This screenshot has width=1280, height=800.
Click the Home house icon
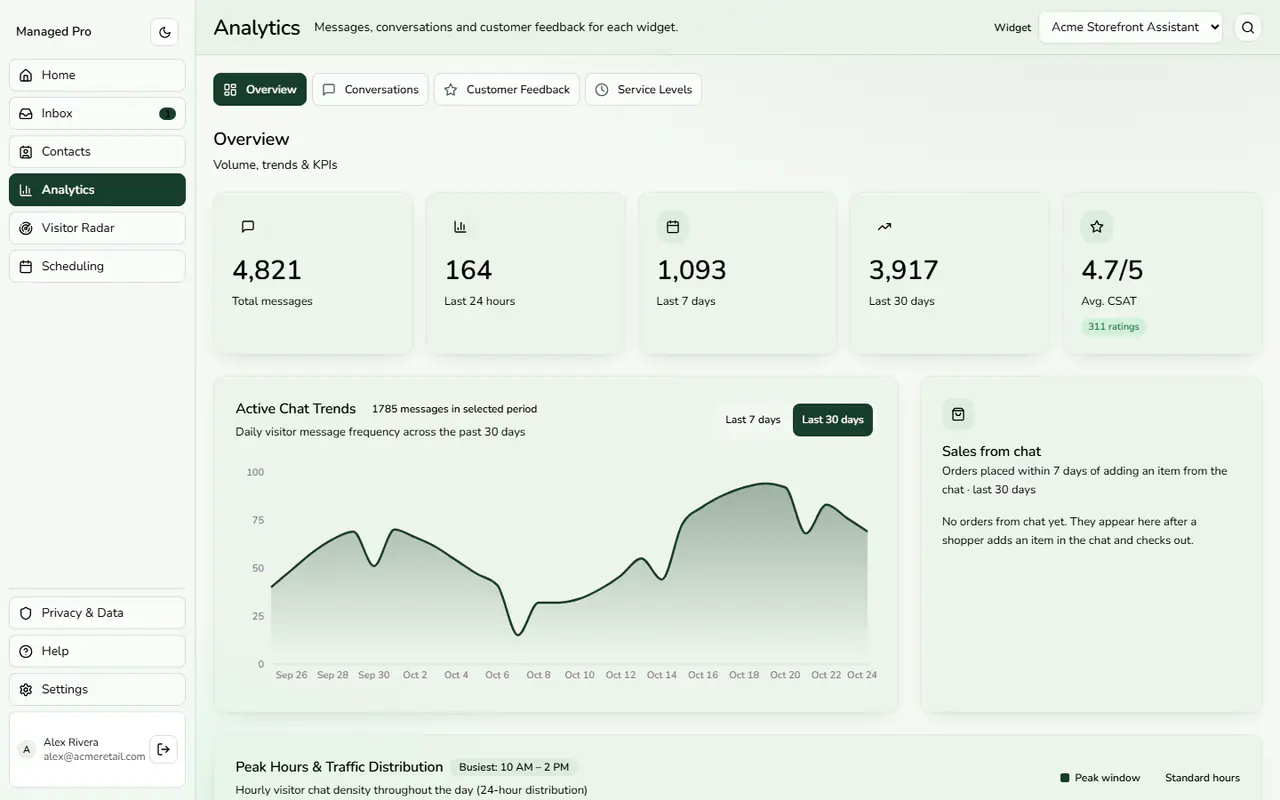click(x=26, y=75)
